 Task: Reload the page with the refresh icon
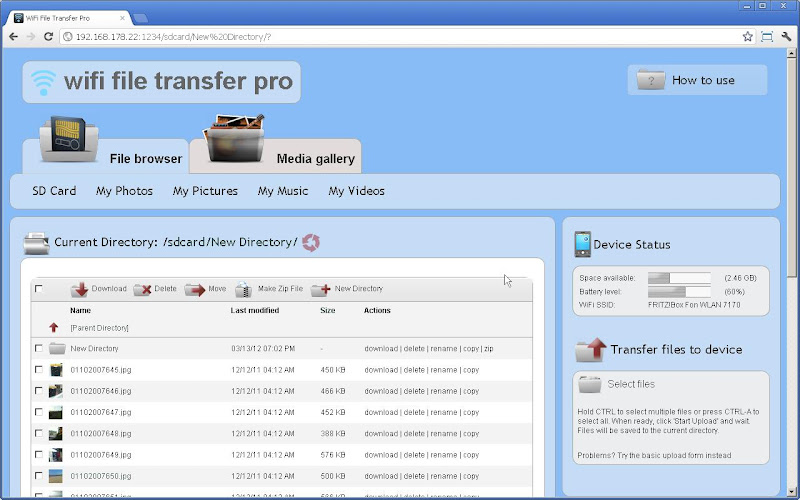point(48,37)
